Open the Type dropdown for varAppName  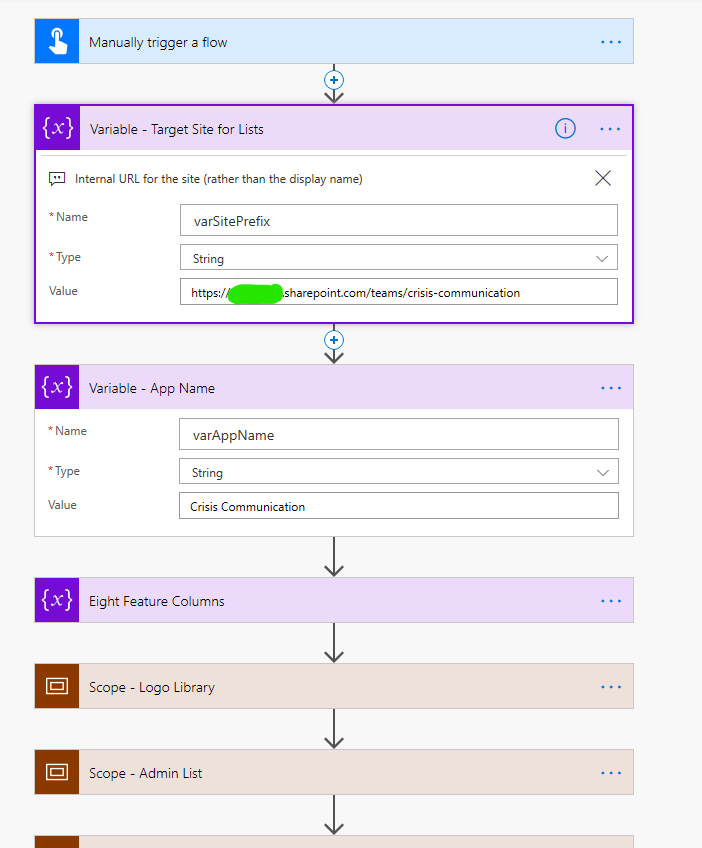(x=603, y=471)
